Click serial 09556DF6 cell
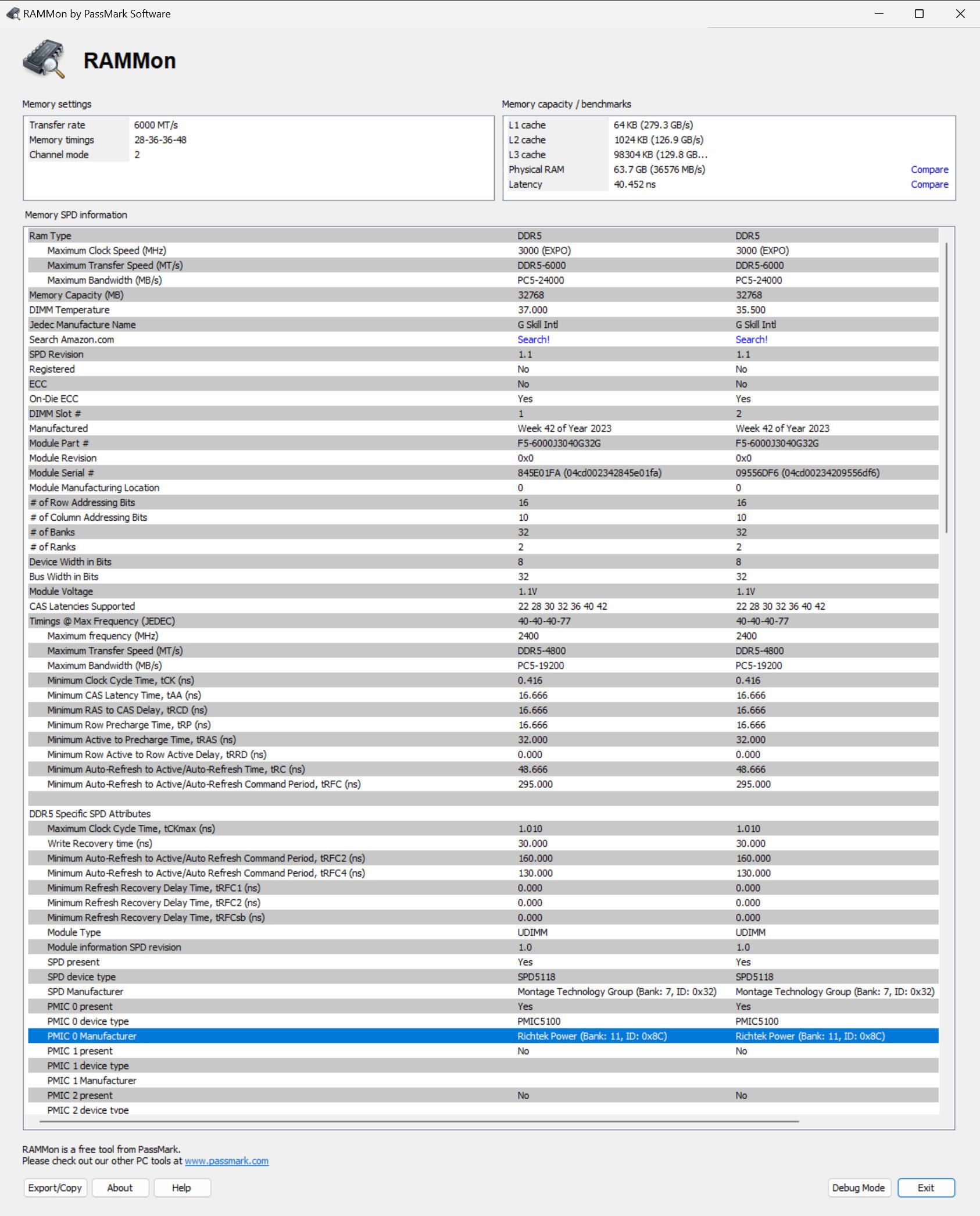The image size is (980, 1216). (x=807, y=473)
